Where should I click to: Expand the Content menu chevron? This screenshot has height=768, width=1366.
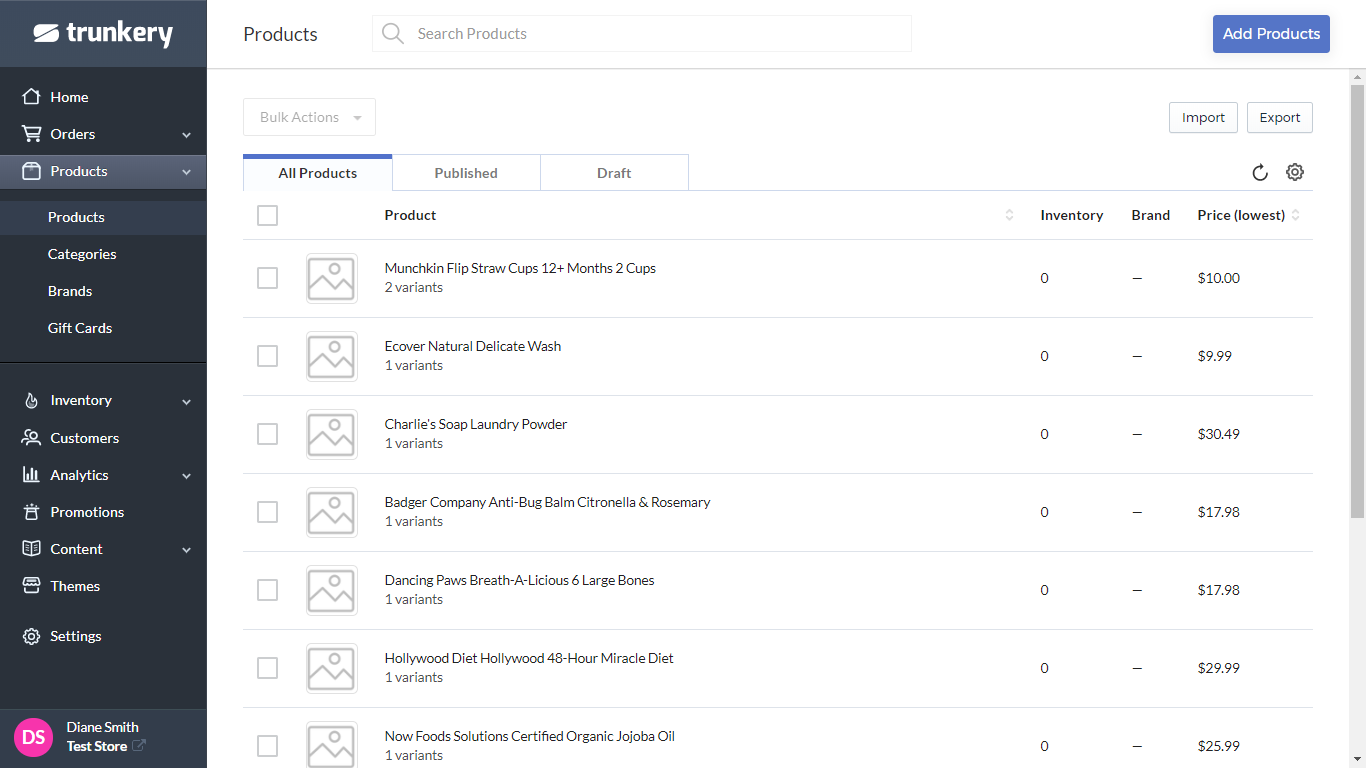click(187, 550)
